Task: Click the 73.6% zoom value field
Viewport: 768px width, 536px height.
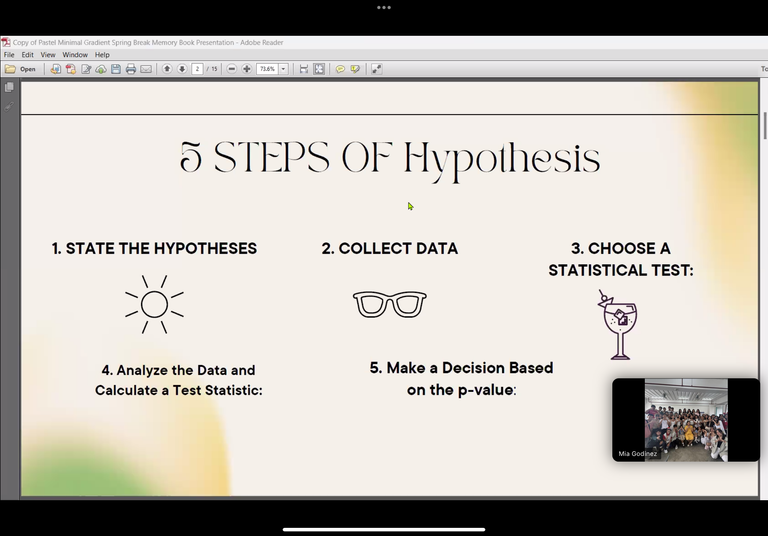Action: [x=267, y=69]
